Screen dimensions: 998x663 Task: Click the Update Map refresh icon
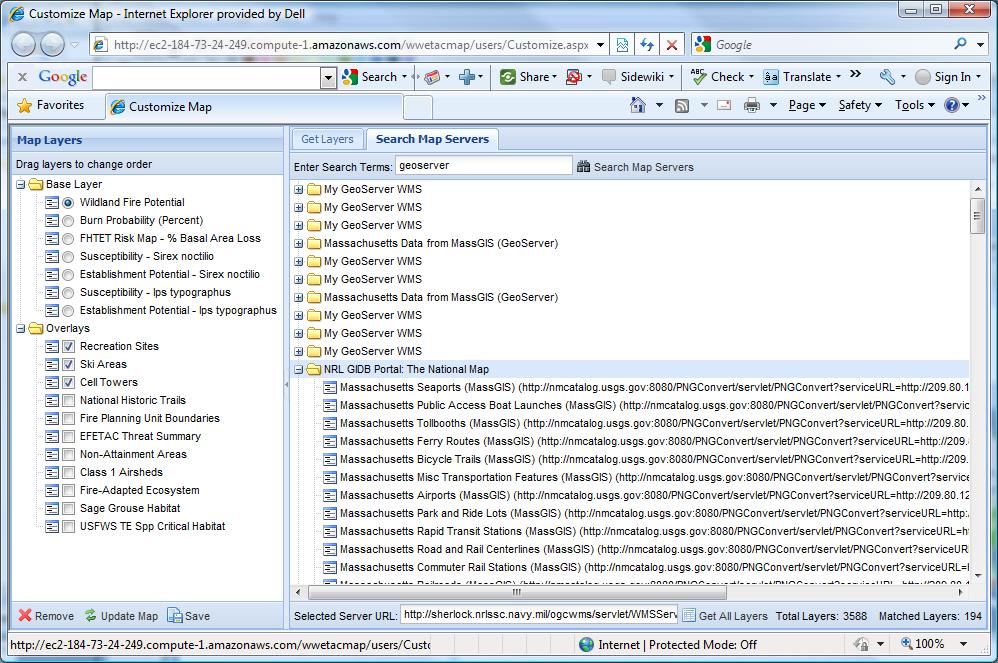tap(90, 615)
